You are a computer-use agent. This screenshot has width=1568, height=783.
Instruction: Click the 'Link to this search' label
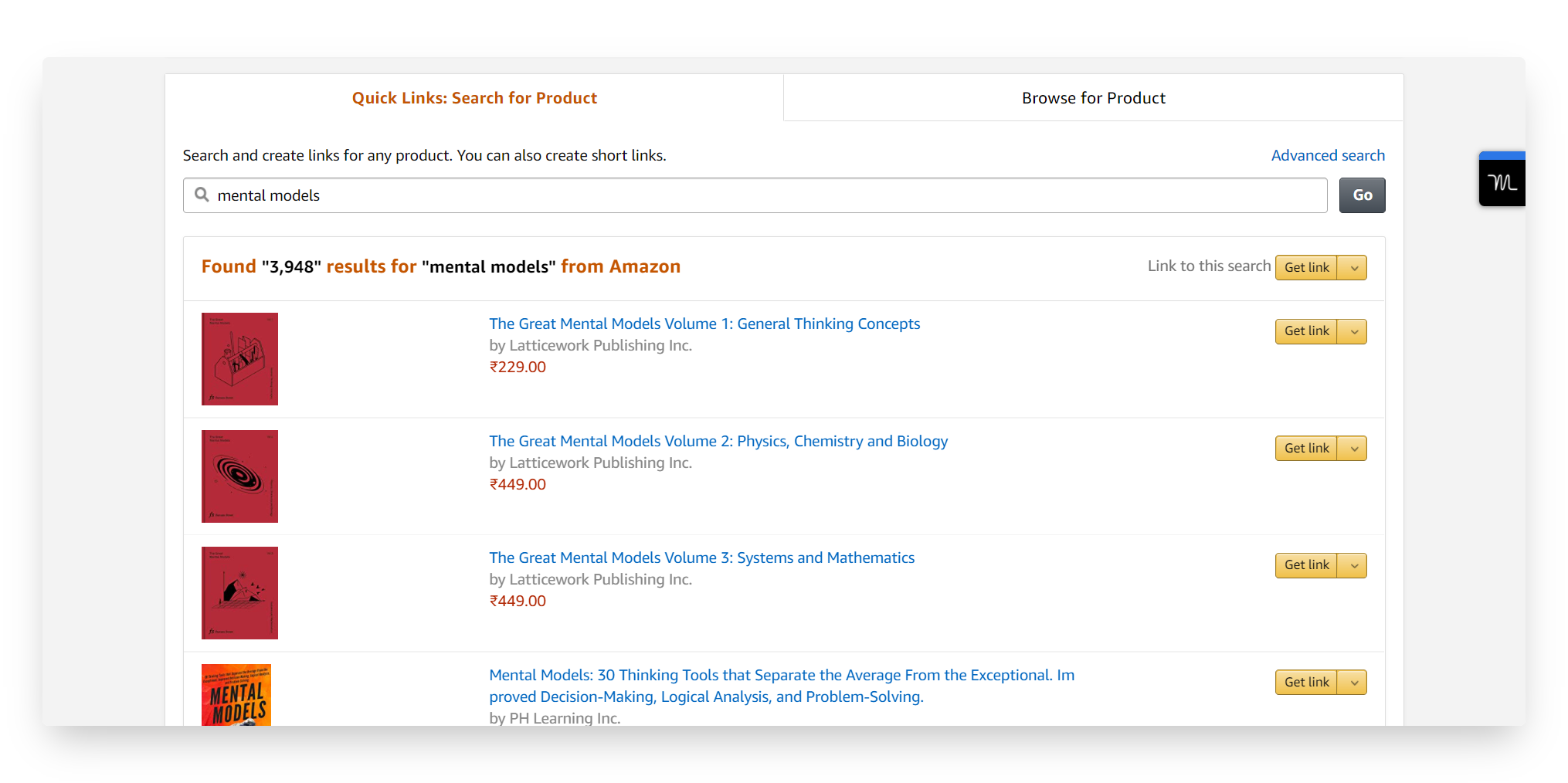pos(1209,266)
